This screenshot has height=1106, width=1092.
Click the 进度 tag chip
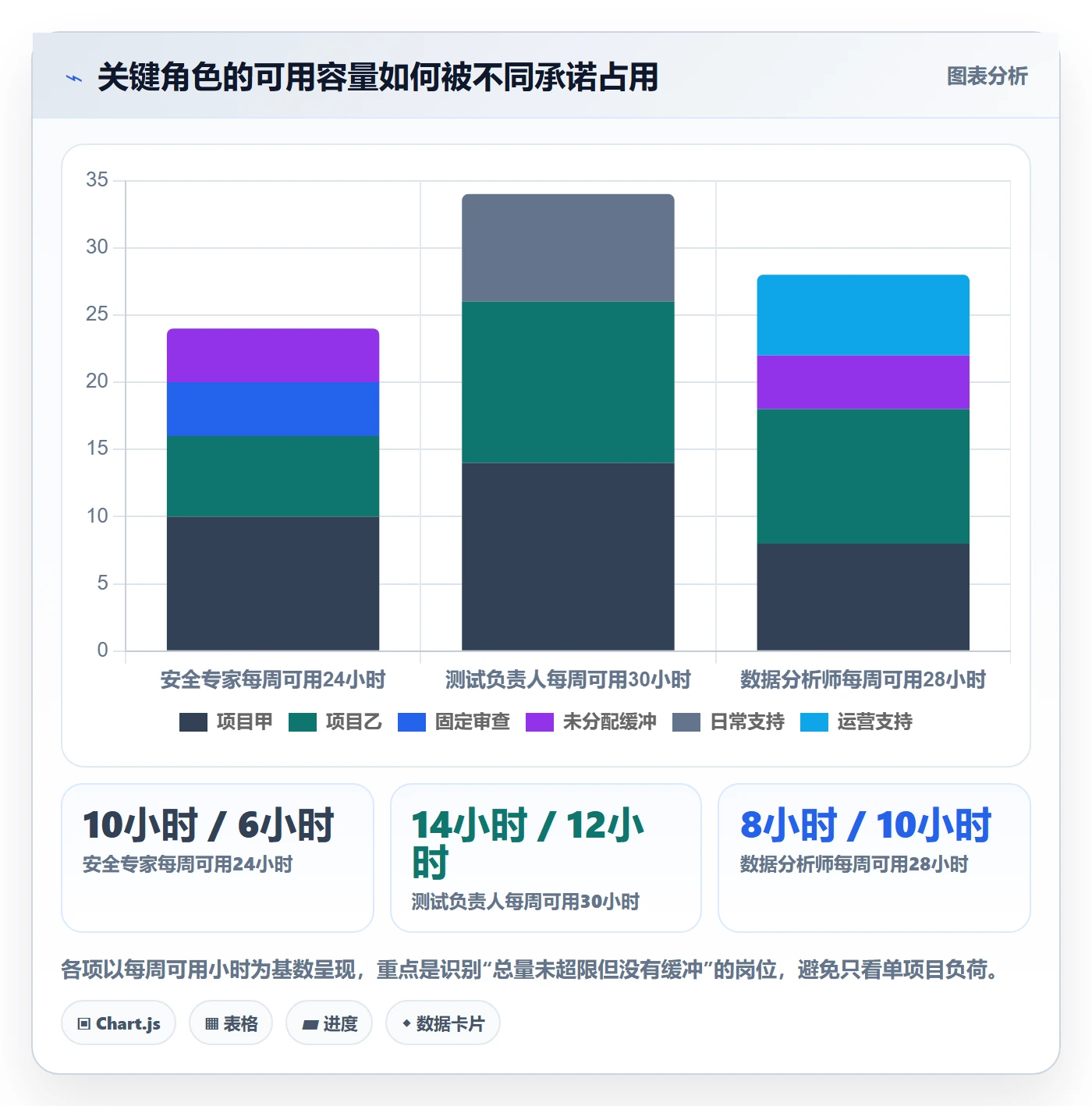(329, 1023)
